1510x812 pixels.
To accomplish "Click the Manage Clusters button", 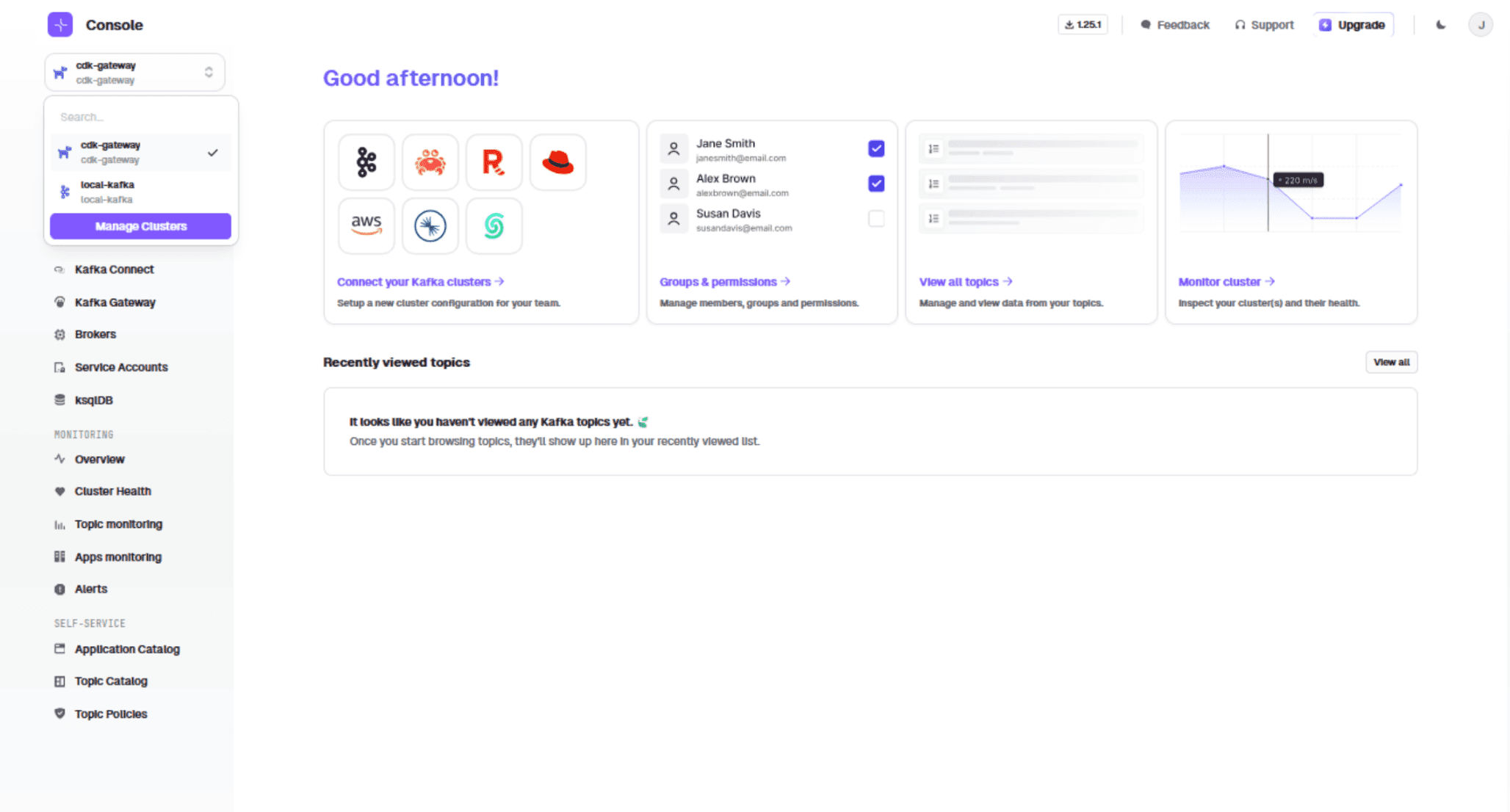I will pyautogui.click(x=140, y=226).
